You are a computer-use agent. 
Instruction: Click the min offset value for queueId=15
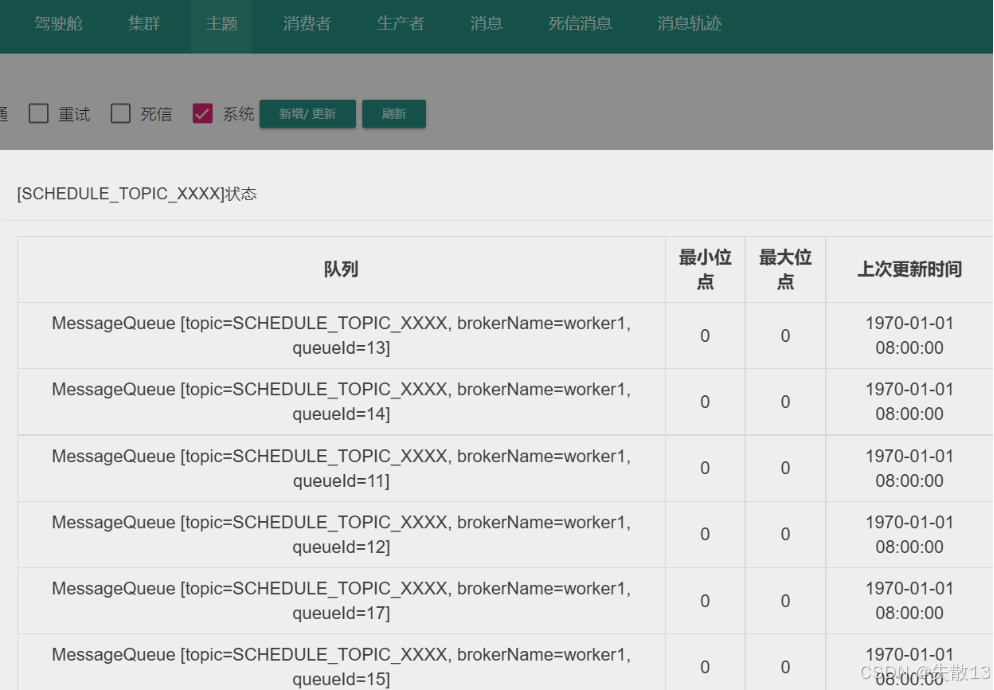coord(705,667)
